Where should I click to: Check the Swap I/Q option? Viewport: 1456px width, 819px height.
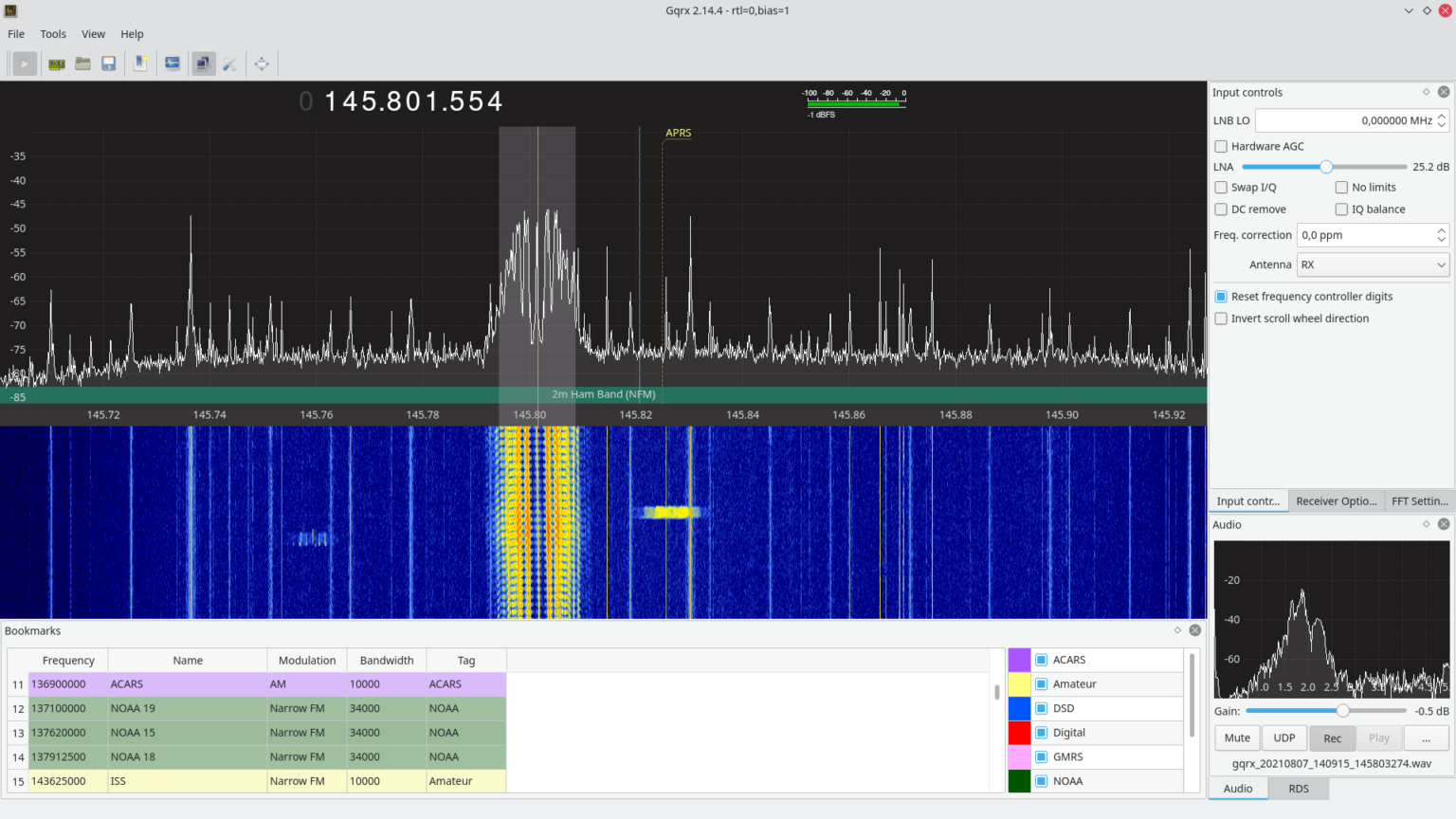coord(1221,187)
